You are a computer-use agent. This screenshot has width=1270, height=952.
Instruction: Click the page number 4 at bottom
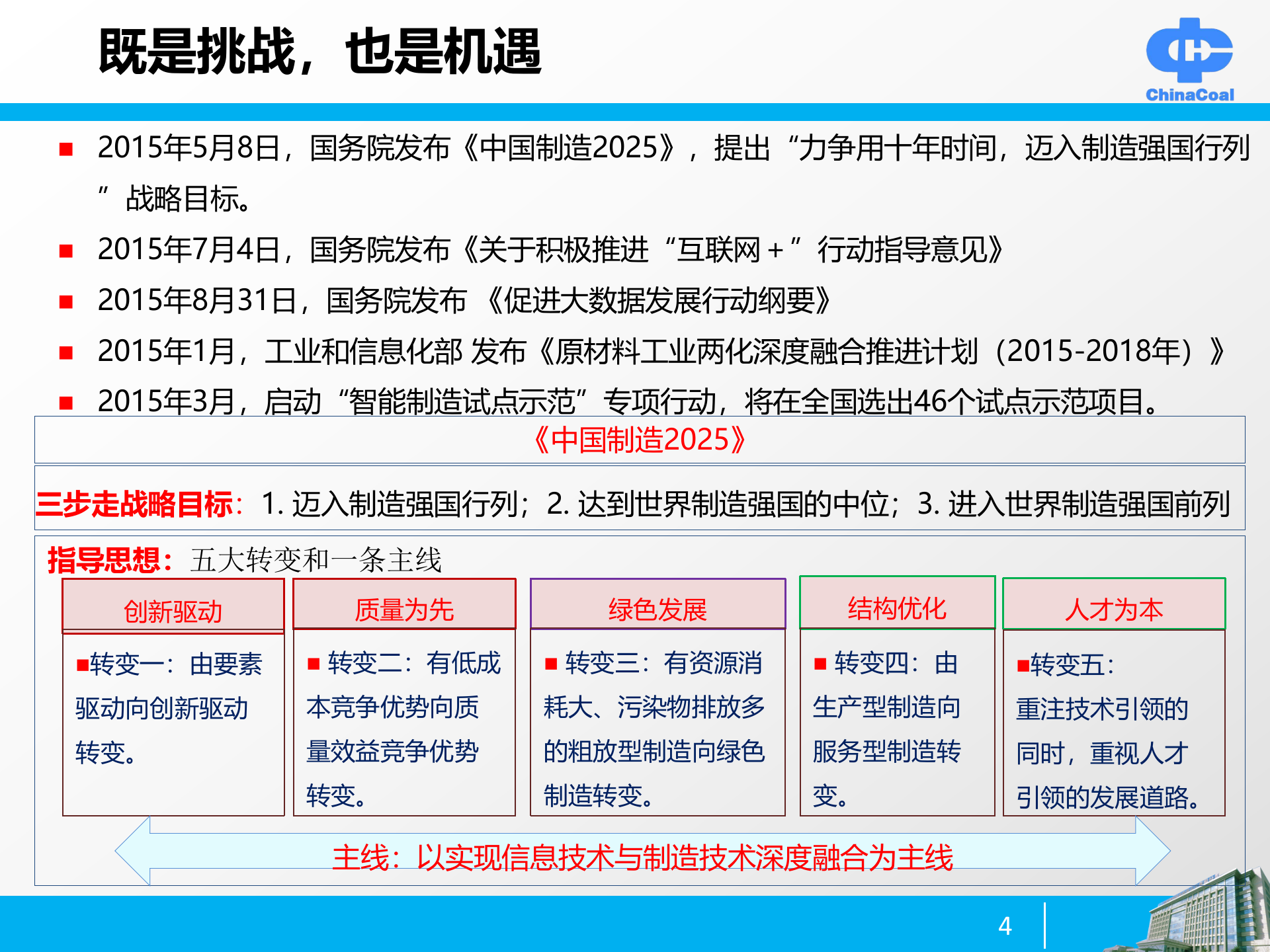pyautogui.click(x=1006, y=926)
